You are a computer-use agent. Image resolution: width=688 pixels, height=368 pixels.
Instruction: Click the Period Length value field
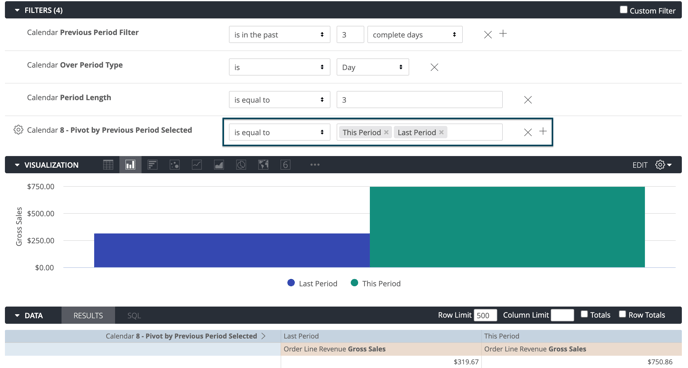point(419,100)
